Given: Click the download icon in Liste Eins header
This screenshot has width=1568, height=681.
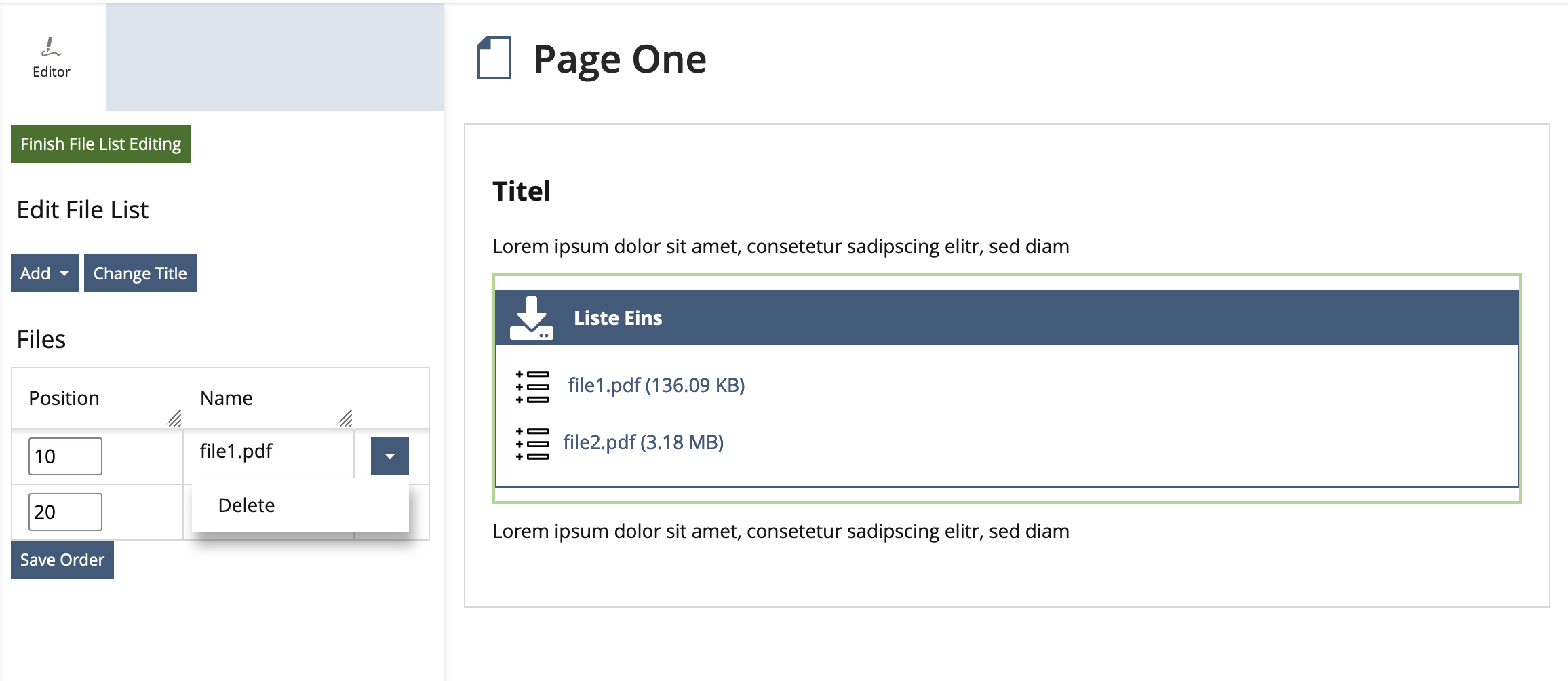Looking at the screenshot, I should point(531,318).
